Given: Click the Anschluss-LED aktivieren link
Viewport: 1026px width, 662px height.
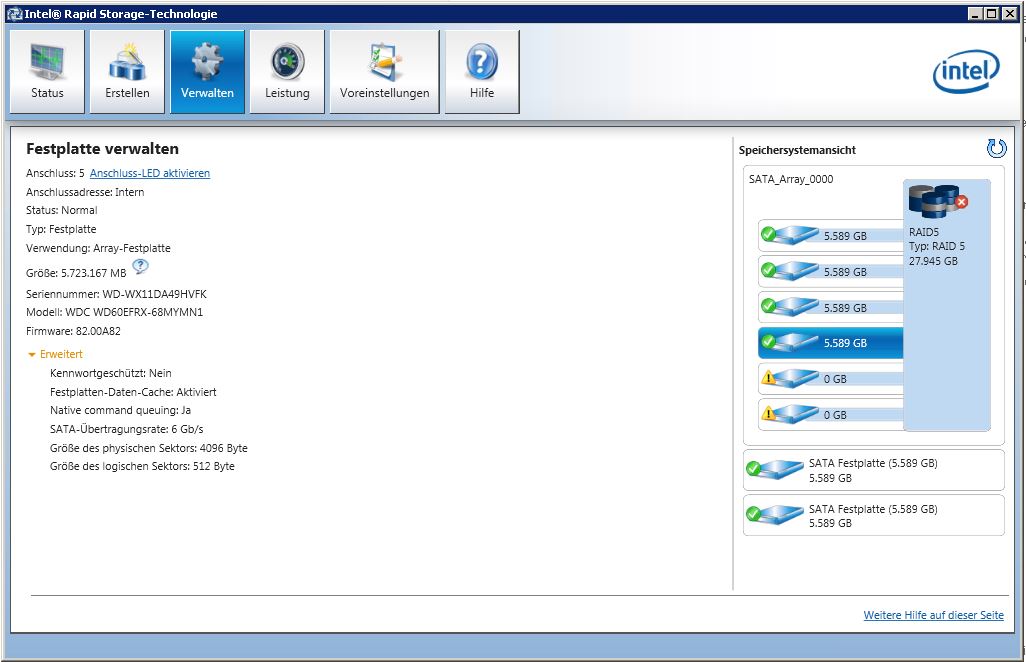Looking at the screenshot, I should pos(150,173).
